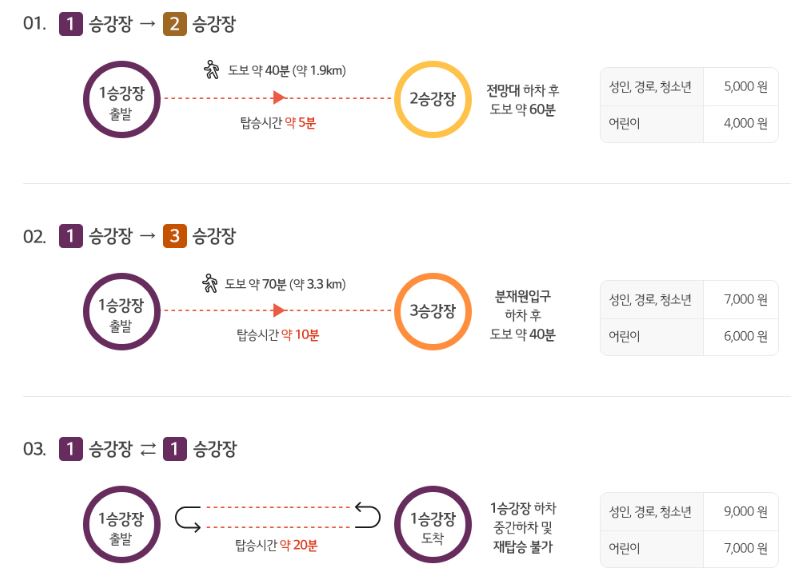Image resolution: width=799 pixels, height=579 pixels.
Task: Click the orange 3 badge in route 02 heading
Action: (x=175, y=236)
